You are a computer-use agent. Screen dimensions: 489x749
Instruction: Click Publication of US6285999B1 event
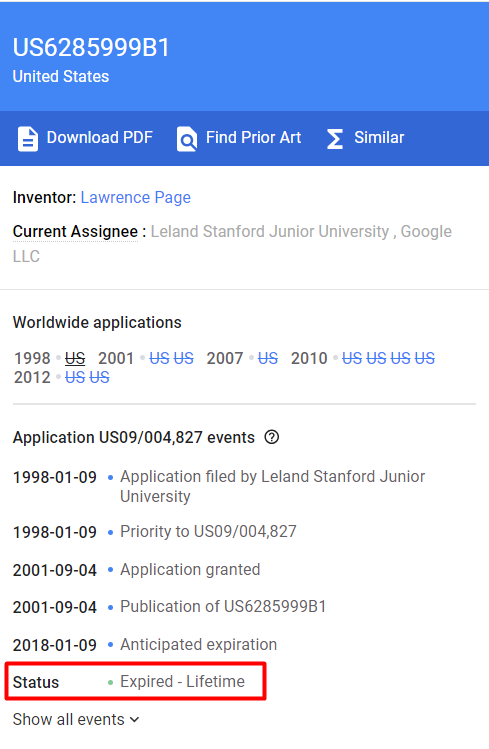click(223, 606)
